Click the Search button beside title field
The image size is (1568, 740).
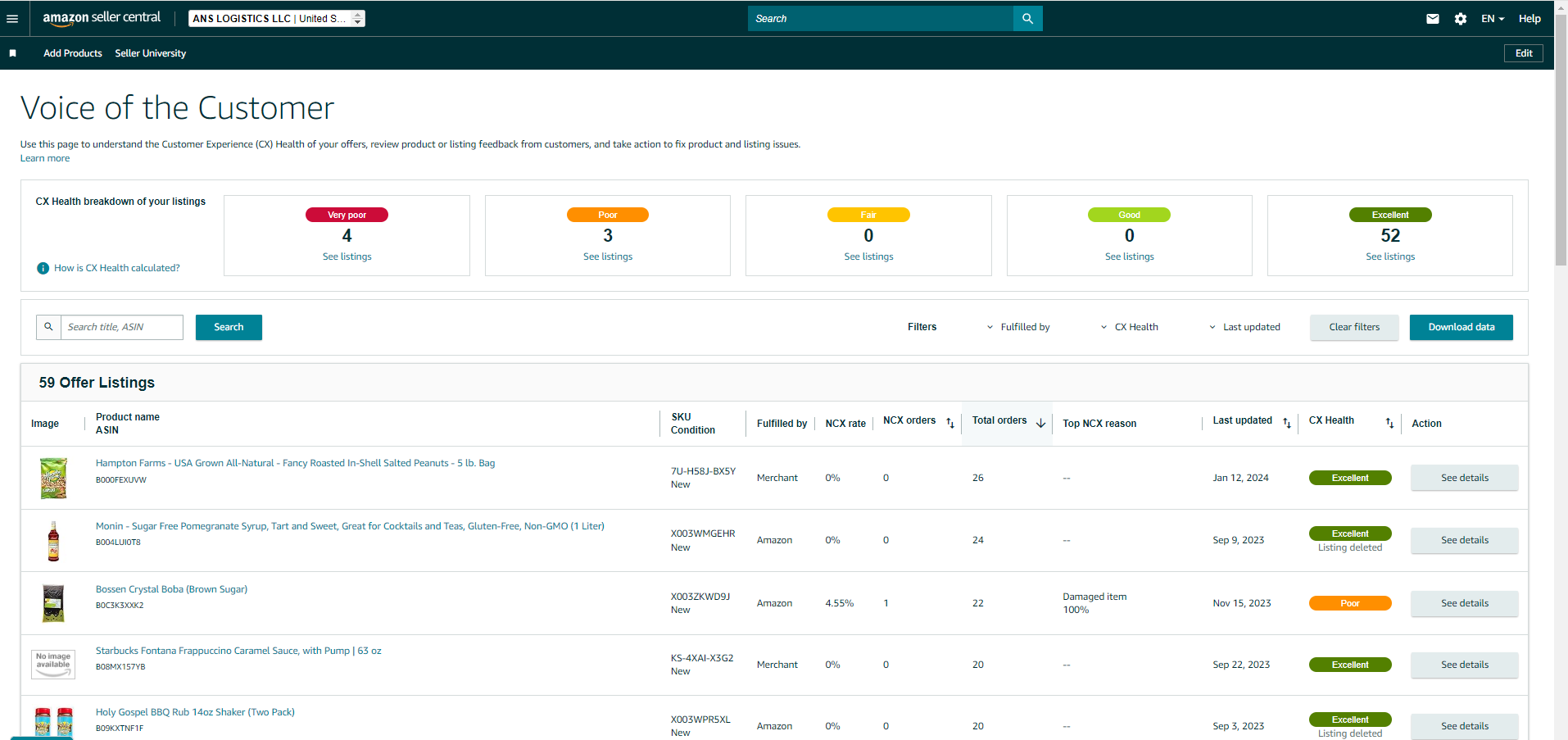[x=229, y=327]
